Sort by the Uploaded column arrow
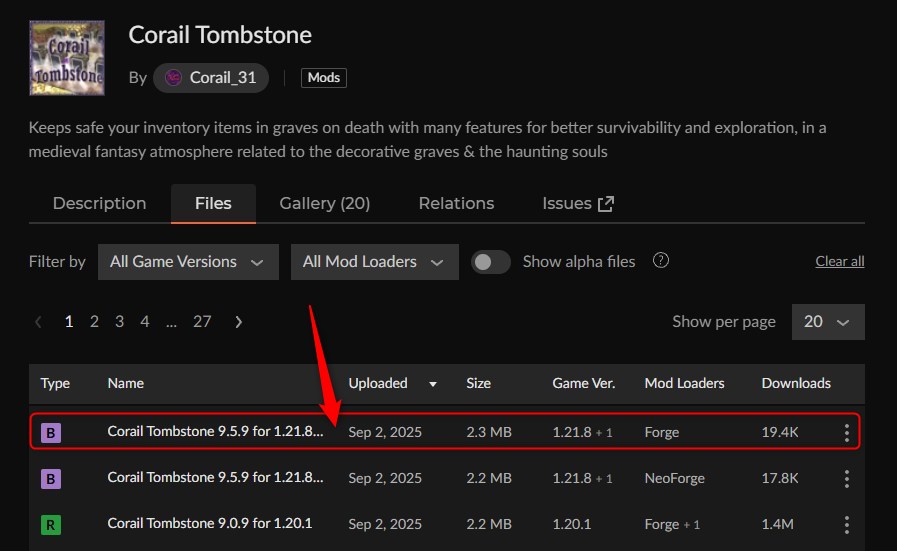 (x=433, y=384)
